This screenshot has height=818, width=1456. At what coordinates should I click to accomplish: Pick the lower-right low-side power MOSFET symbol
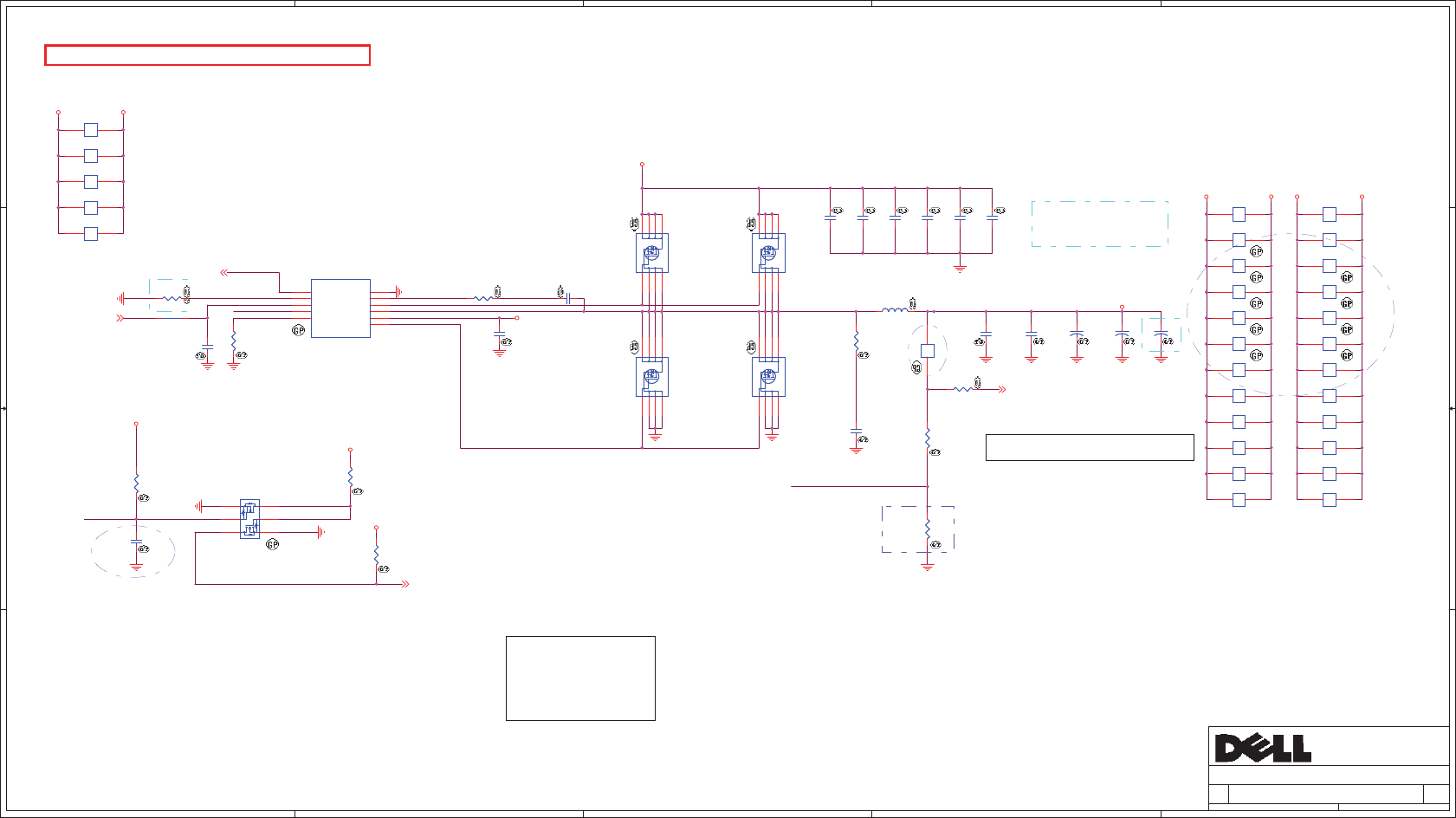pyautogui.click(x=768, y=377)
